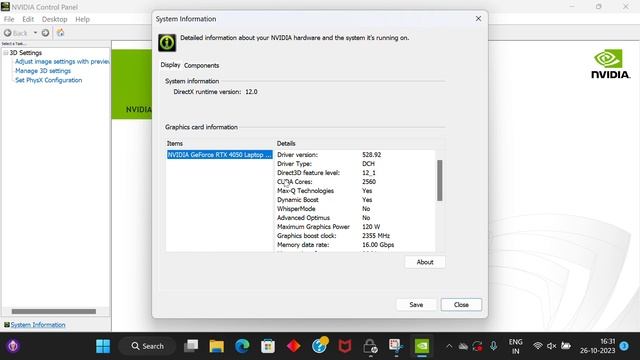Click the Dynamic Boost row label

point(298,200)
